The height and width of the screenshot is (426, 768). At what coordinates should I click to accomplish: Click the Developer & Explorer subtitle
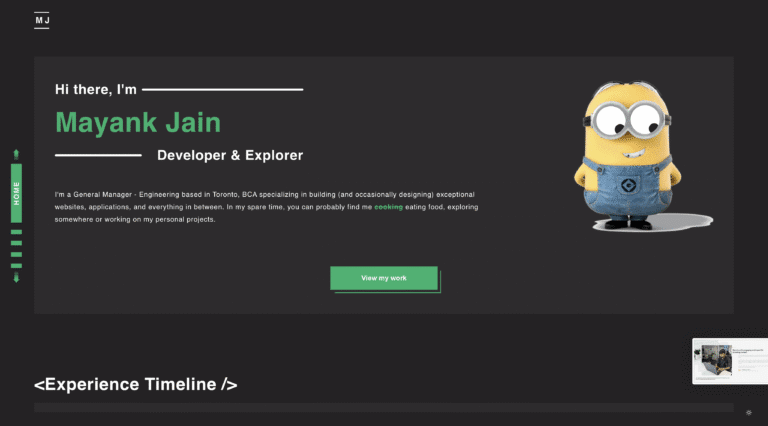(230, 156)
